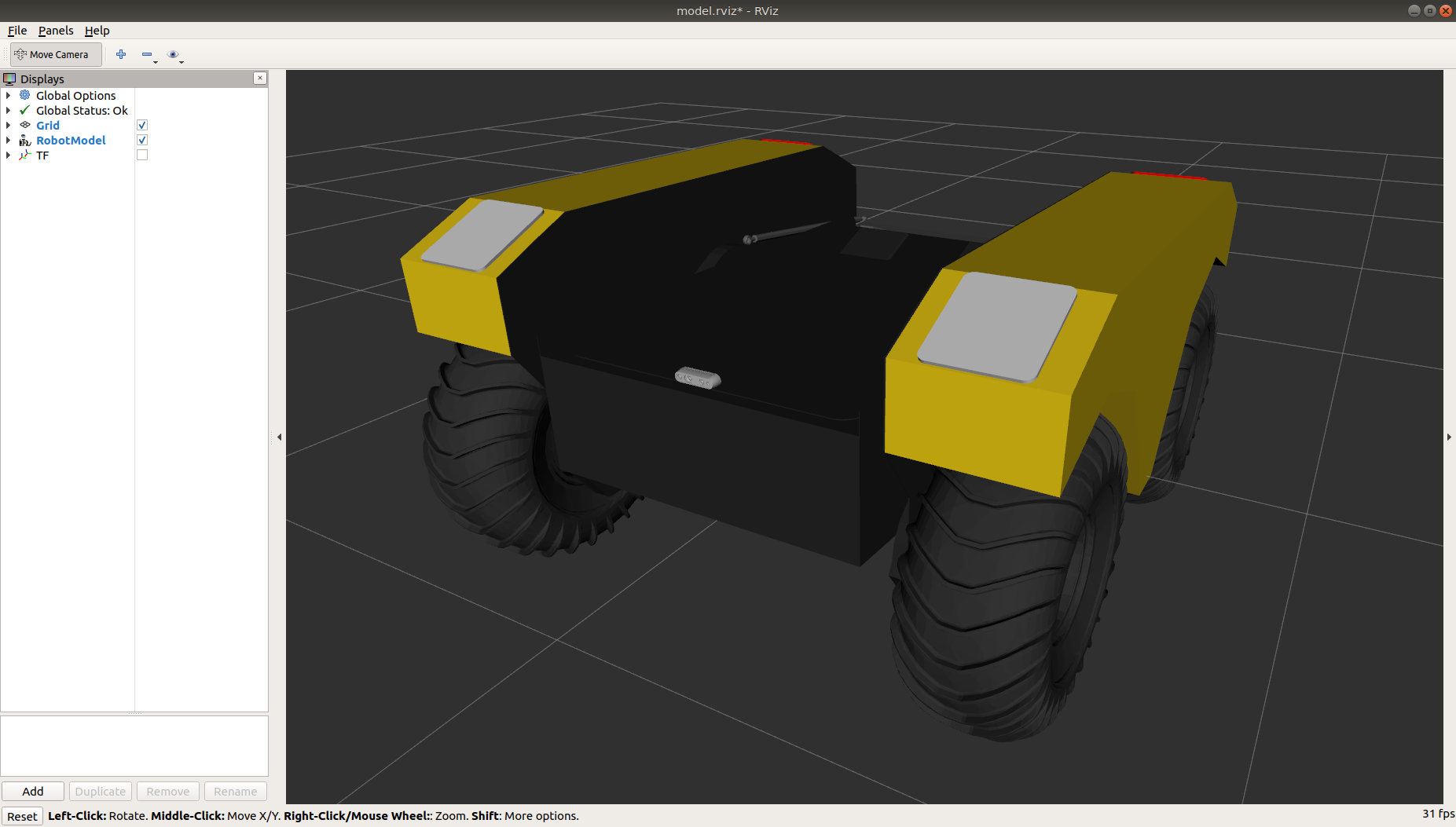Click the Add display button
This screenshot has width=1456, height=827.
click(x=33, y=791)
